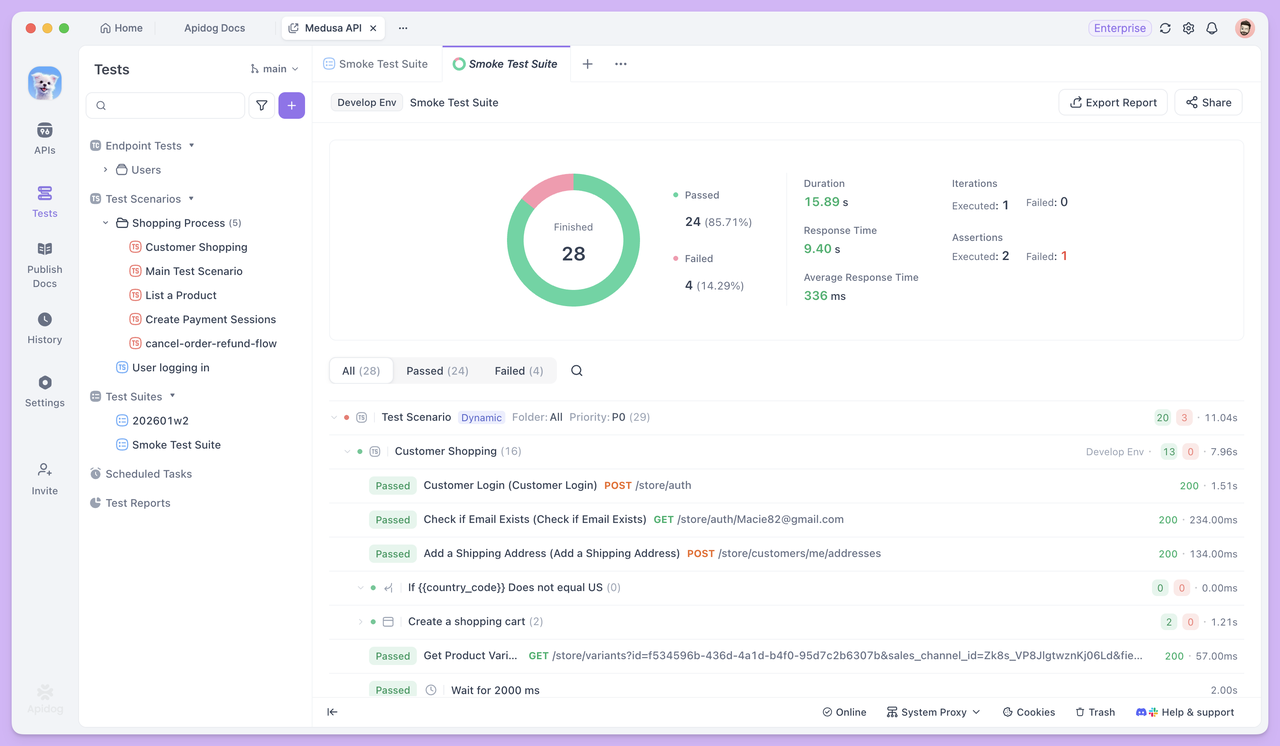Show the Failed (4) results tab
This screenshot has height=746, width=1280.
[516, 370]
